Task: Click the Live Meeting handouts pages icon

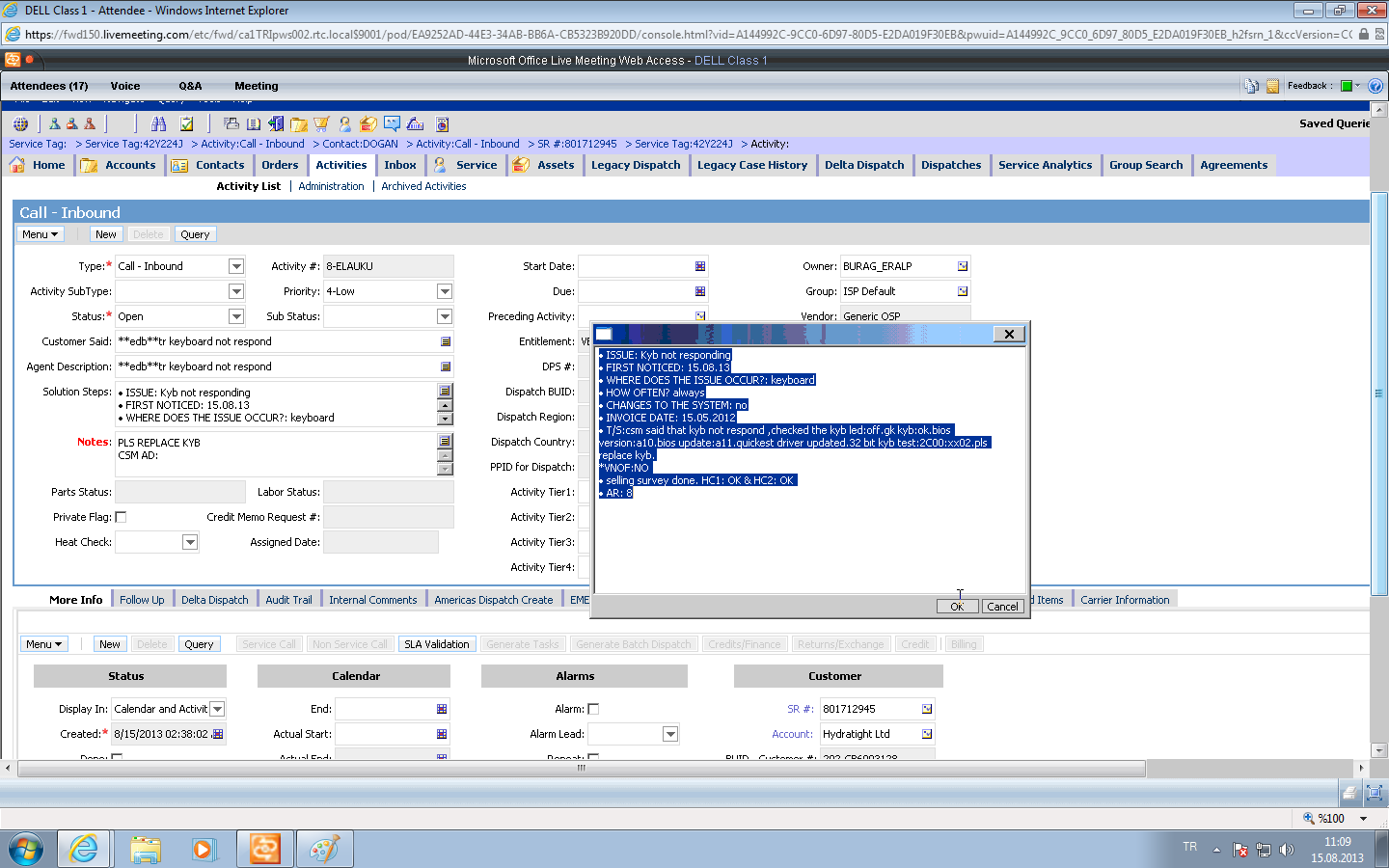Action: (1251, 86)
